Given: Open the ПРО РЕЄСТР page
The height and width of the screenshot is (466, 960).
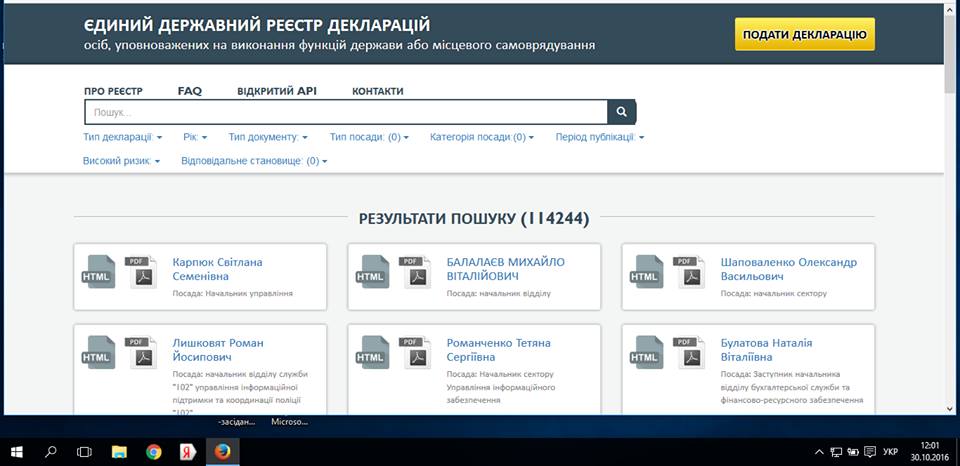Looking at the screenshot, I should [113, 91].
